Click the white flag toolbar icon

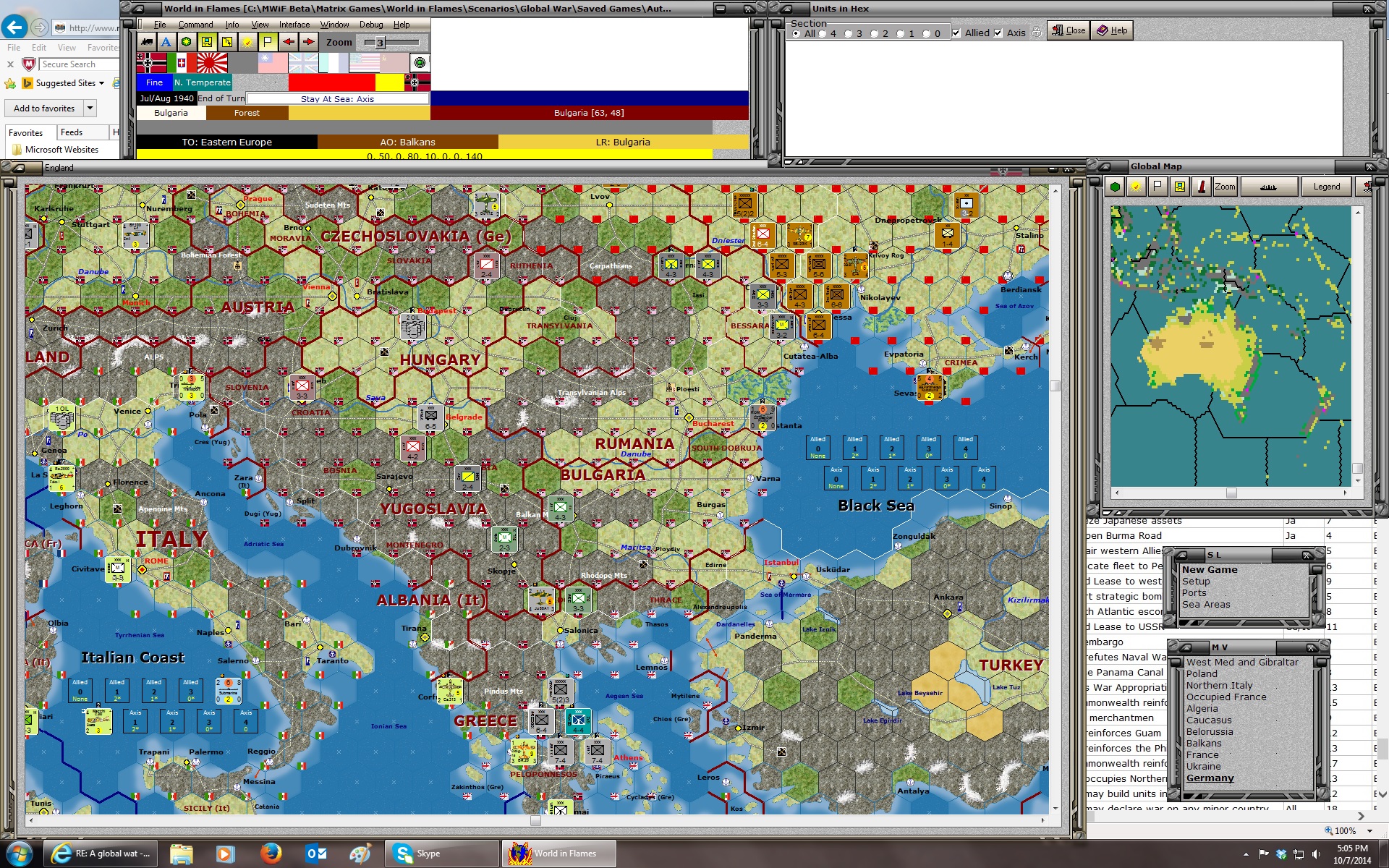268,42
